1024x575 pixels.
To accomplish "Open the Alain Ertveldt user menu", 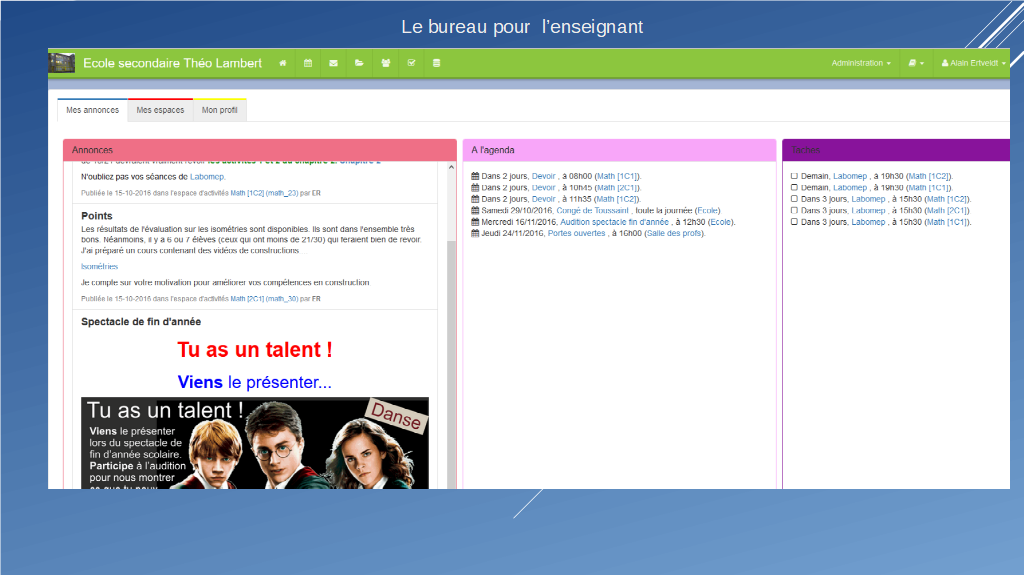I will [973, 63].
